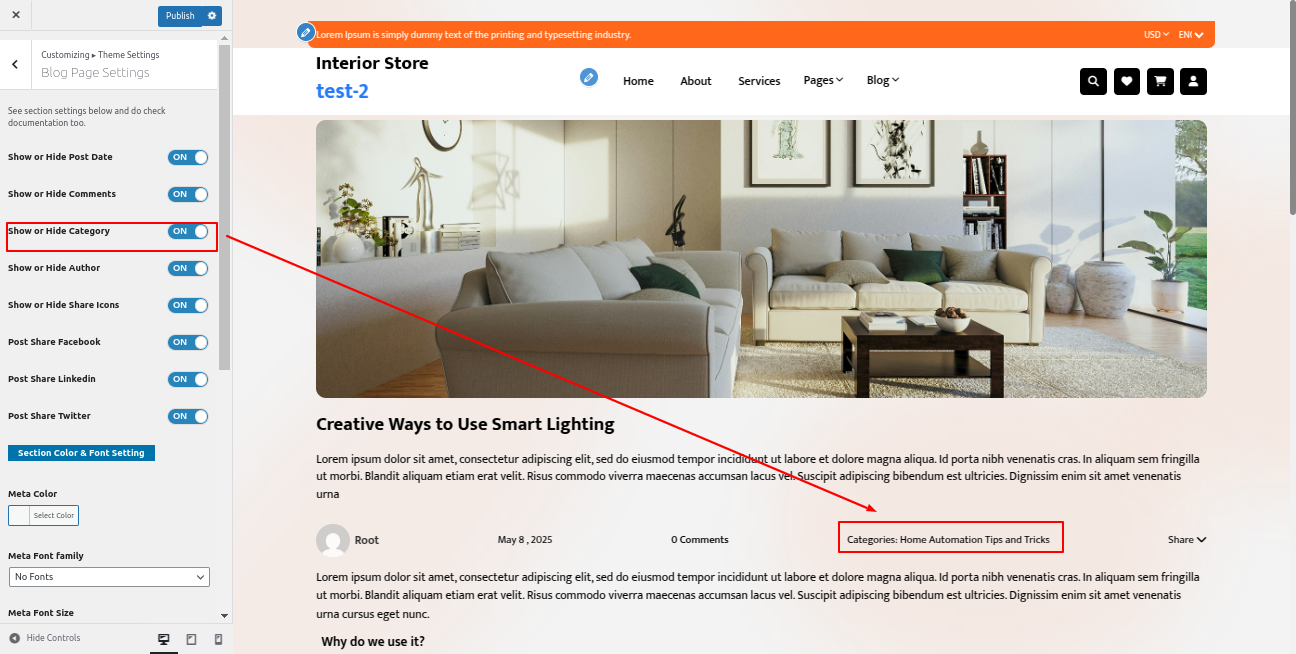This screenshot has width=1296, height=654.
Task: Switch to desktop preview device icon
Action: click(x=164, y=639)
